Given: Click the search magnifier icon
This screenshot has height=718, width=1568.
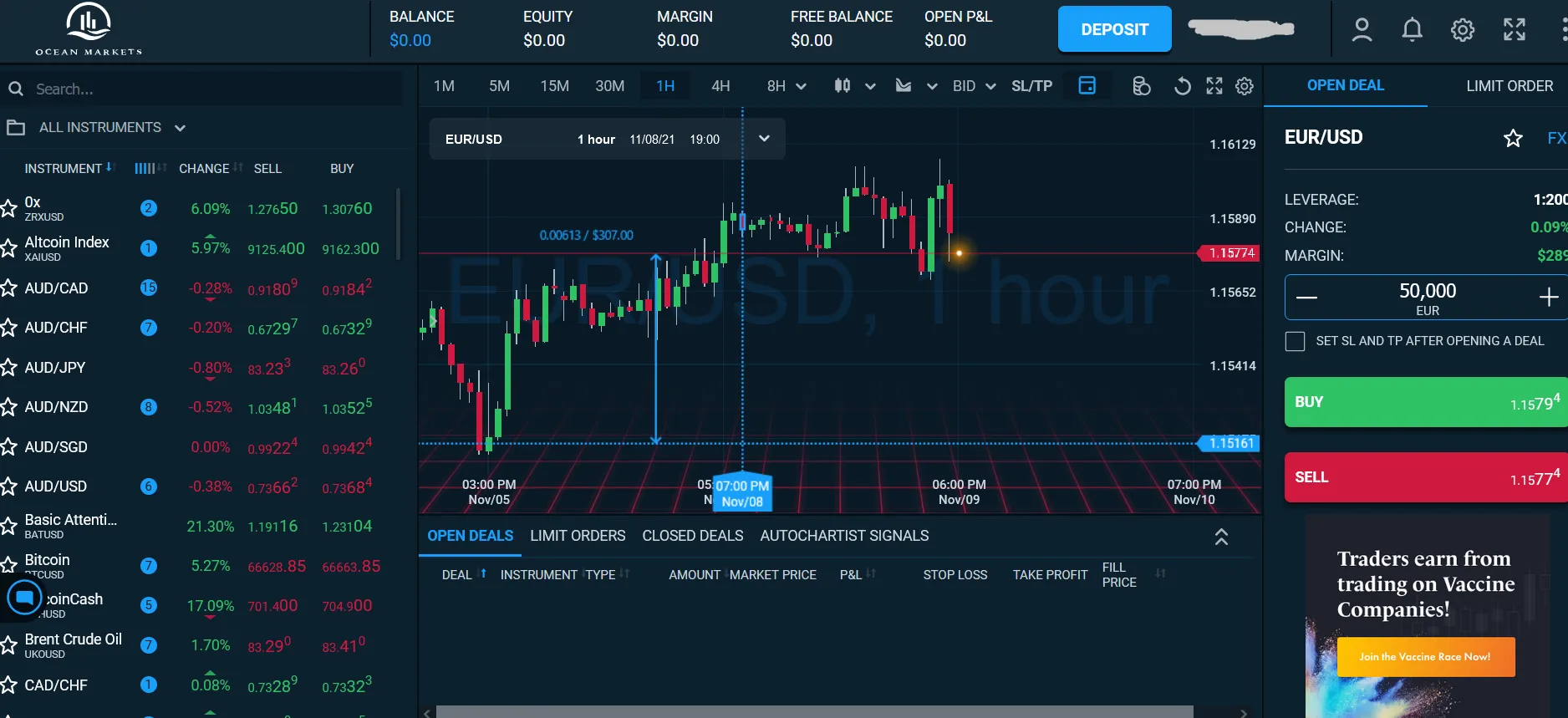Looking at the screenshot, I should pos(15,89).
